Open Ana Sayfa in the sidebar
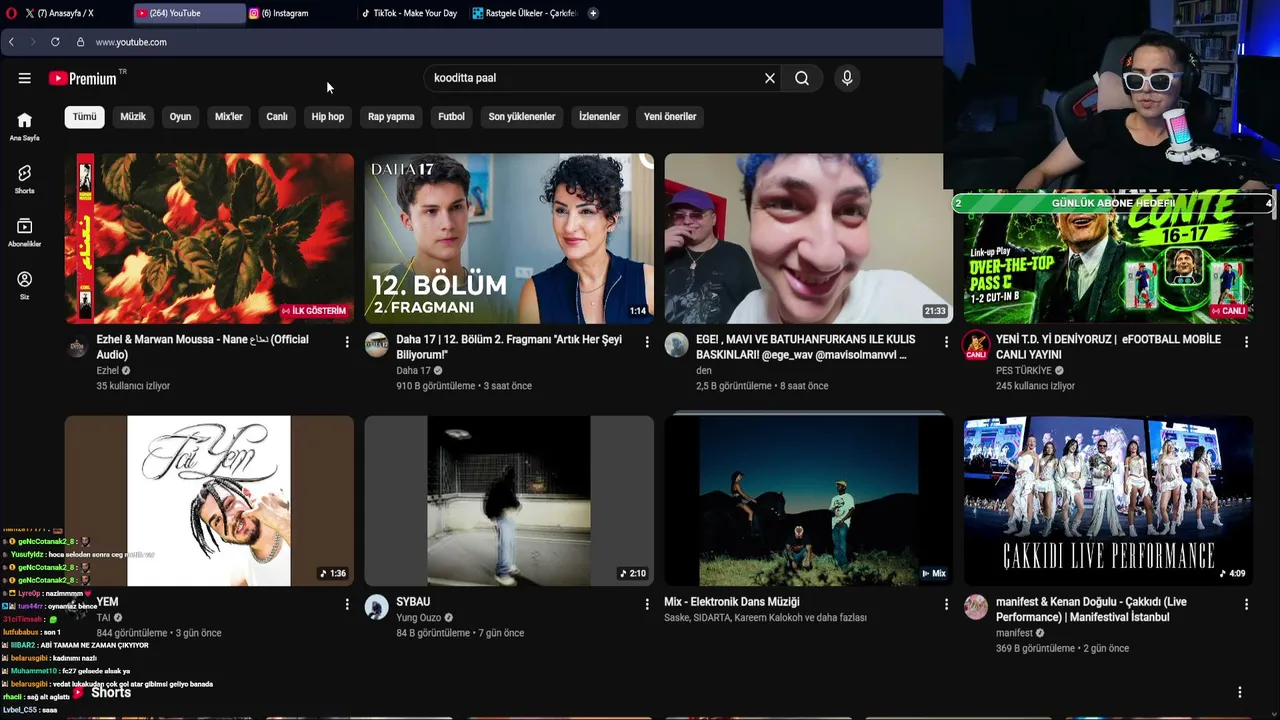 coord(24,126)
